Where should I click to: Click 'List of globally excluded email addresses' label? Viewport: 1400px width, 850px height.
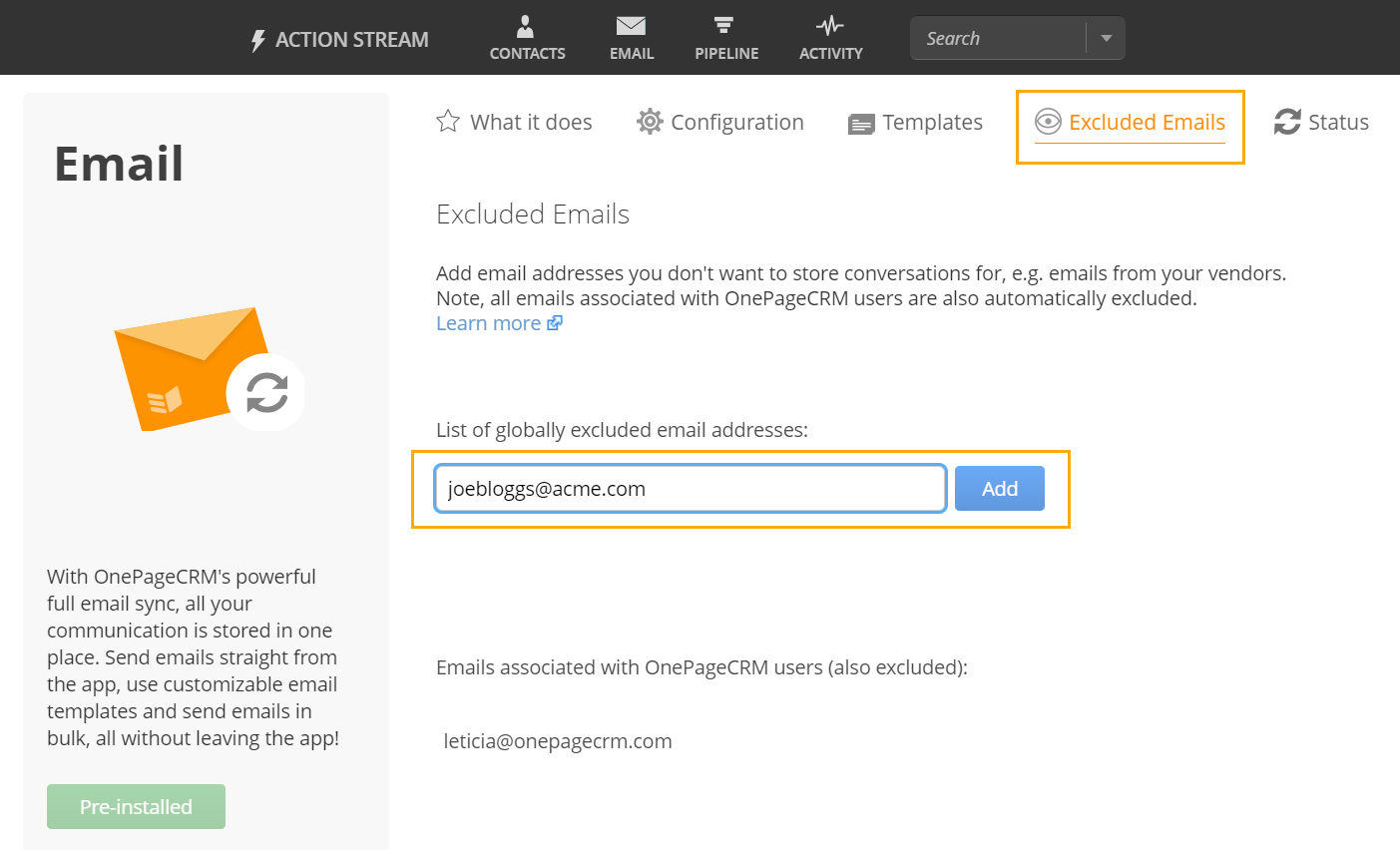(x=622, y=430)
